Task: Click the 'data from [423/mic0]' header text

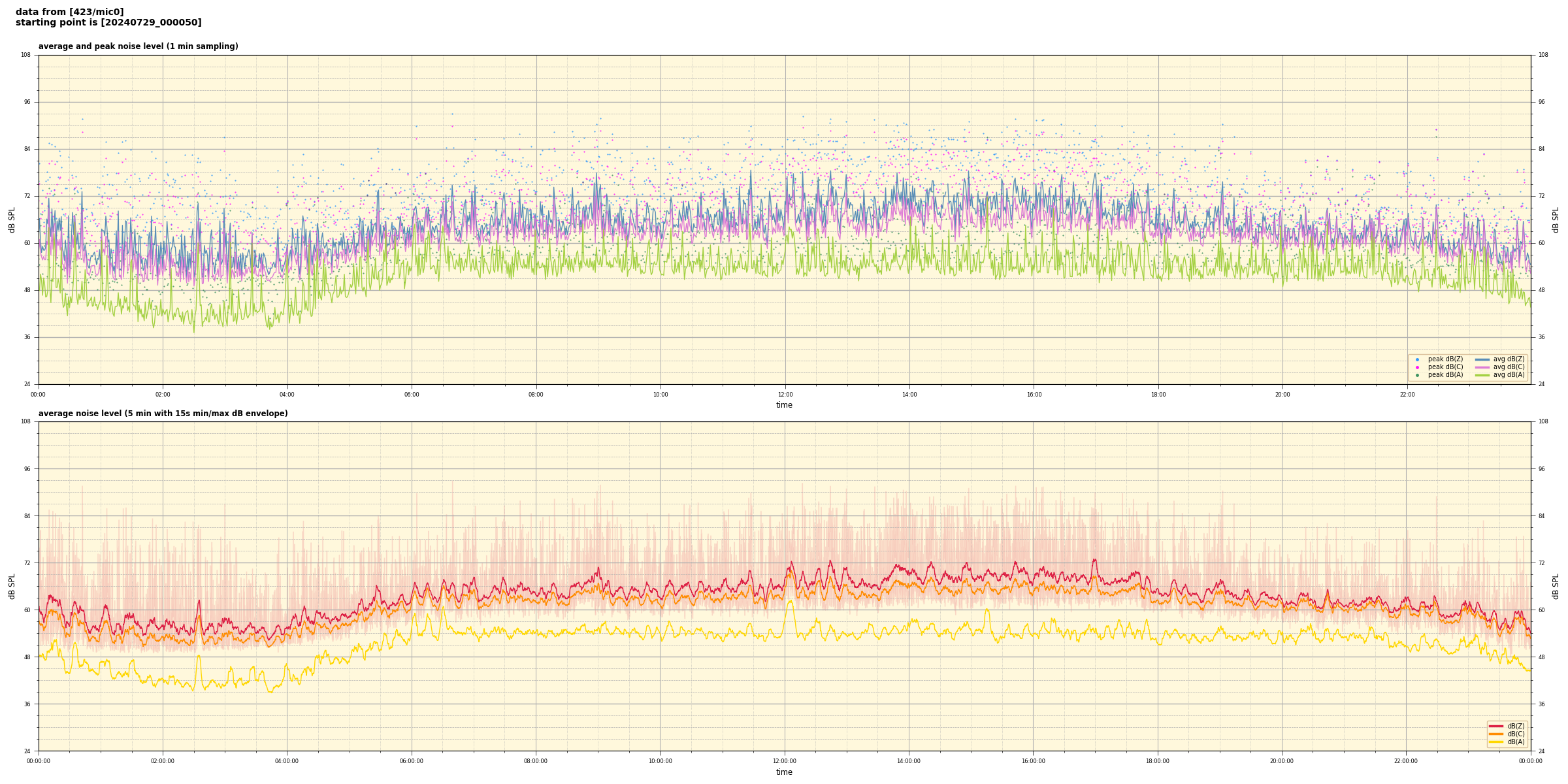Action: tap(69, 12)
